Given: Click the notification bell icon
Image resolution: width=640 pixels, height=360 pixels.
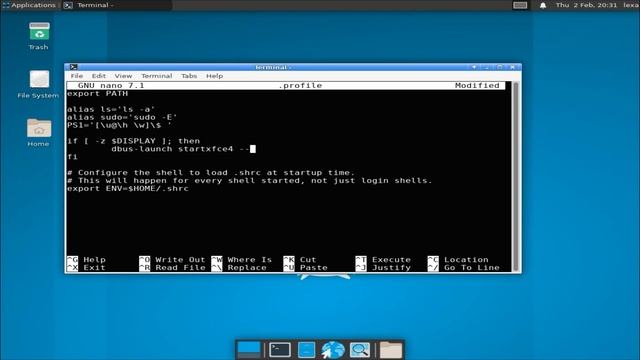Looking at the screenshot, I should click(x=543, y=5).
